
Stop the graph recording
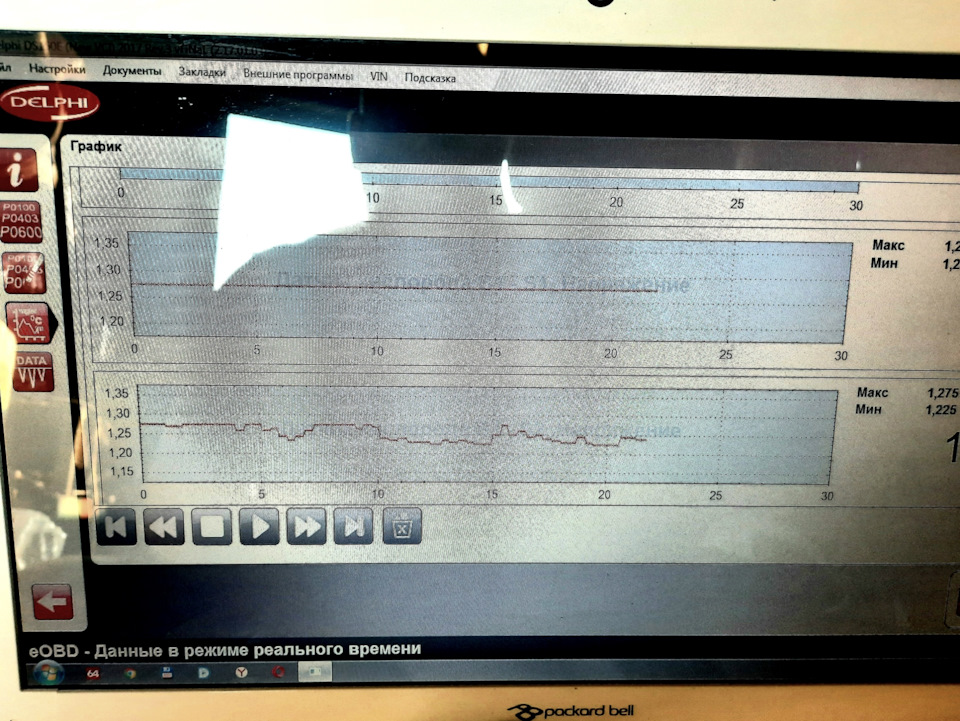(x=212, y=526)
